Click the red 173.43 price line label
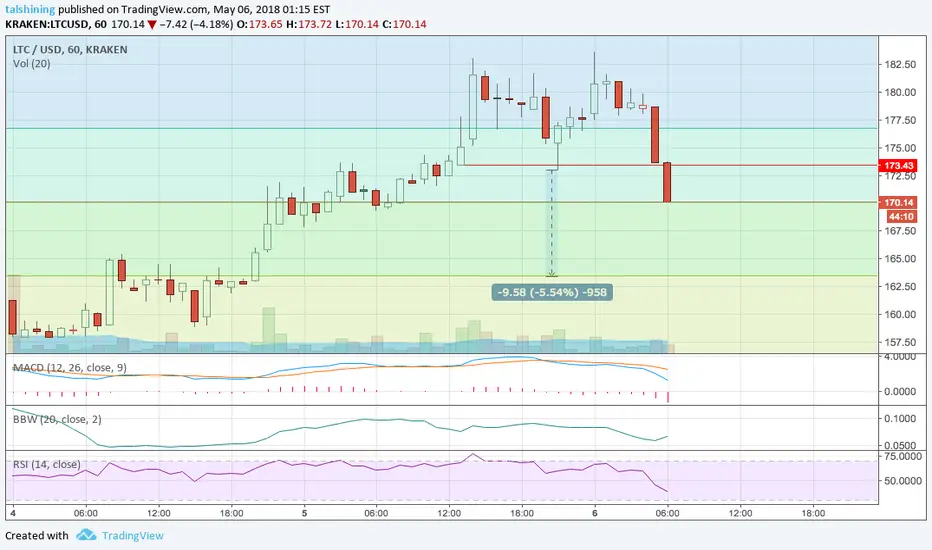Screen dimensions: 932x550 898,165
